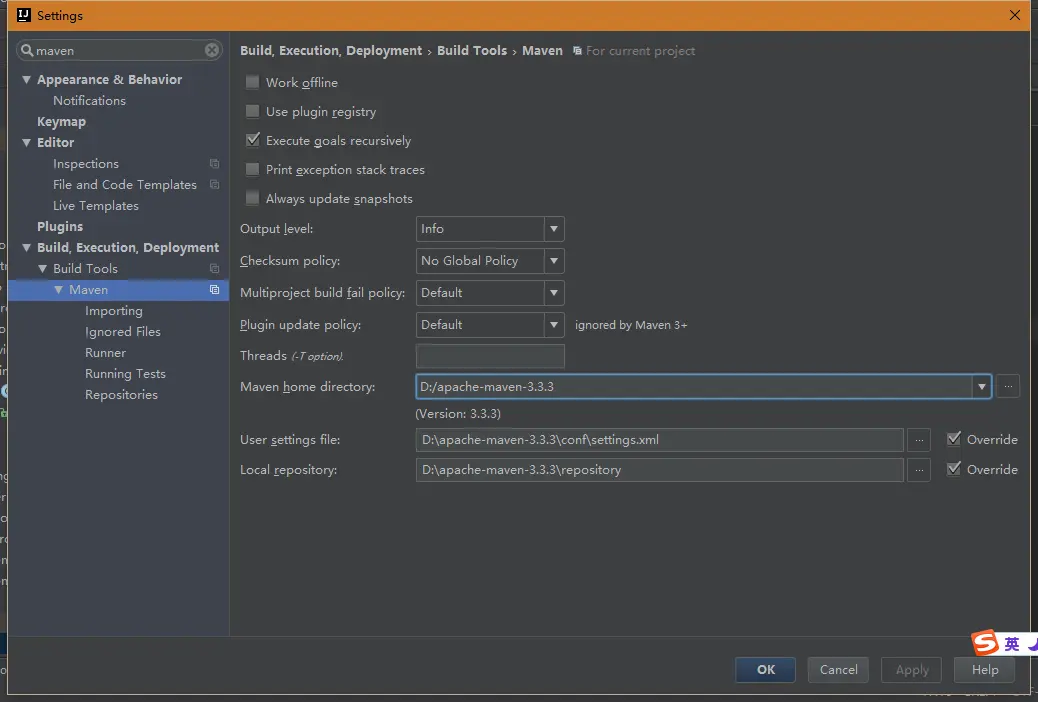Select Running Tests under Maven
This screenshot has height=702, width=1038.
[x=125, y=374]
